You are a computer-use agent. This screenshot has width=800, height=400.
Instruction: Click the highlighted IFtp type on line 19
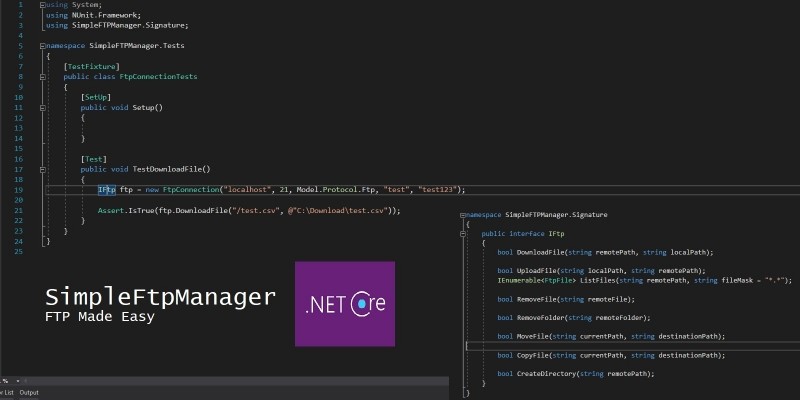tap(106, 189)
